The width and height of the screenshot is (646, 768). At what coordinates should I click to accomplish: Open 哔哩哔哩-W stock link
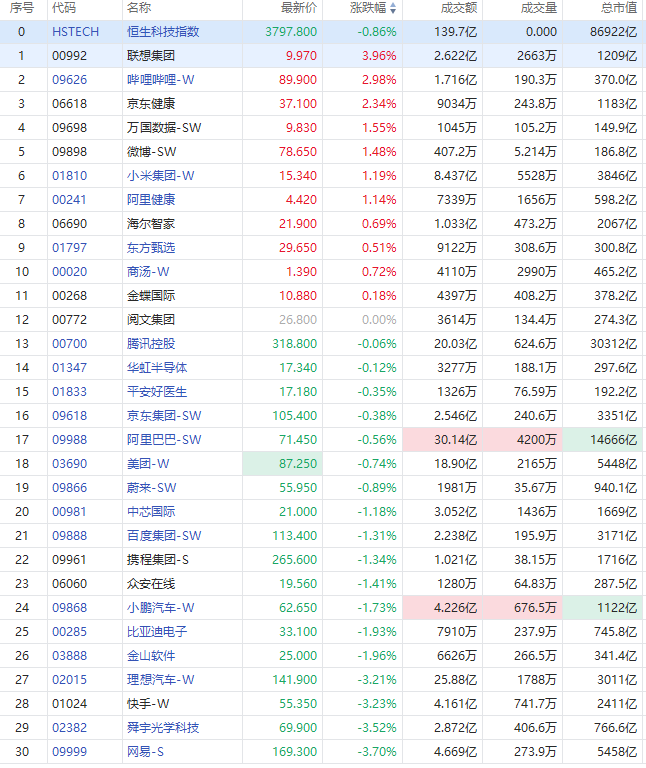click(161, 80)
